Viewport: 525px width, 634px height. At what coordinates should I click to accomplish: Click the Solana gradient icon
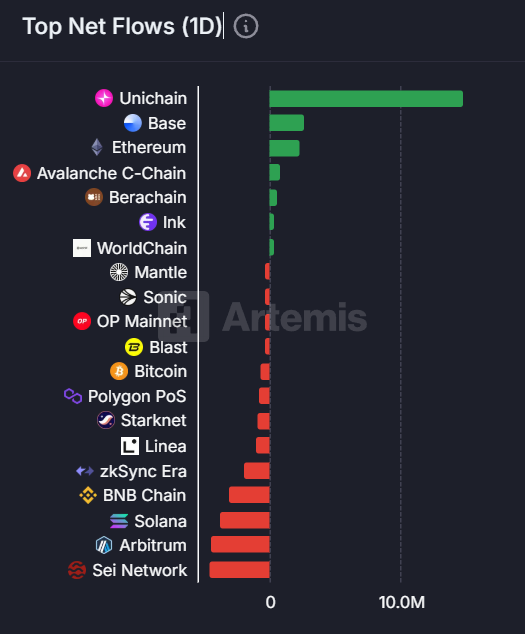coord(119,521)
